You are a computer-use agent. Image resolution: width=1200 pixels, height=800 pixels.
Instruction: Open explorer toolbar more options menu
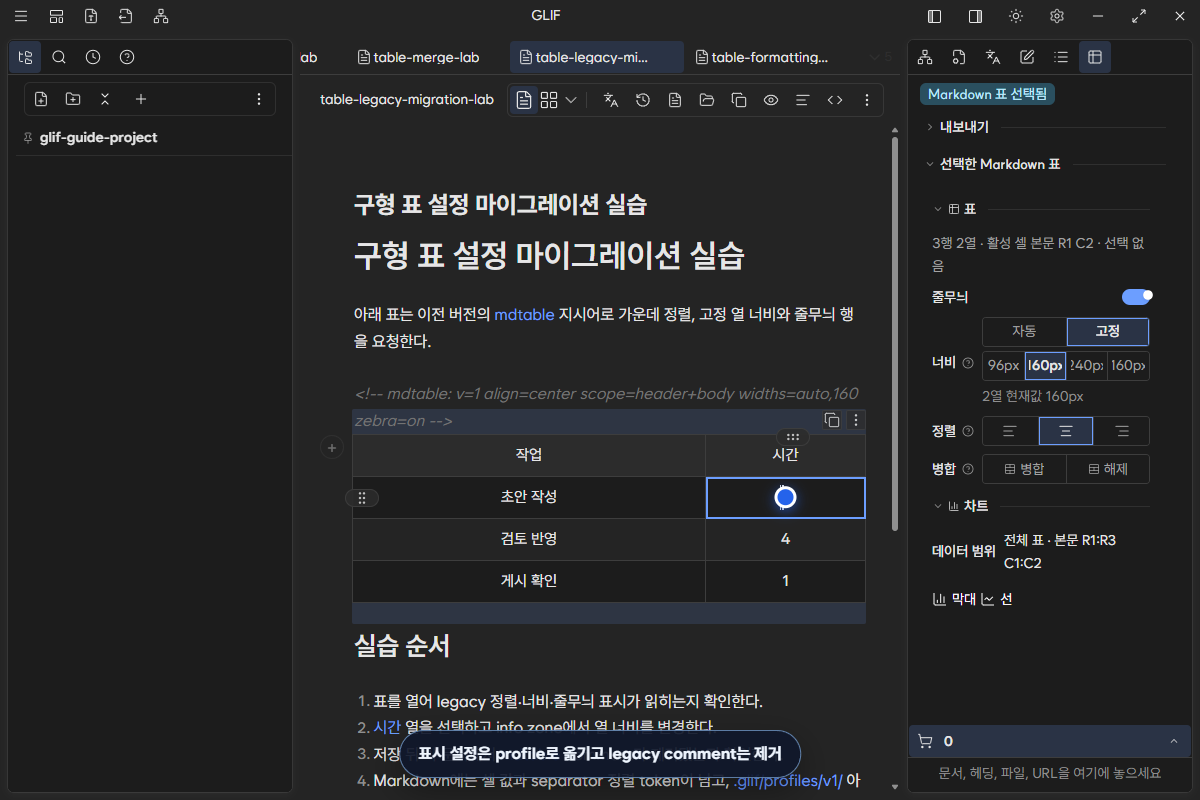pos(259,99)
